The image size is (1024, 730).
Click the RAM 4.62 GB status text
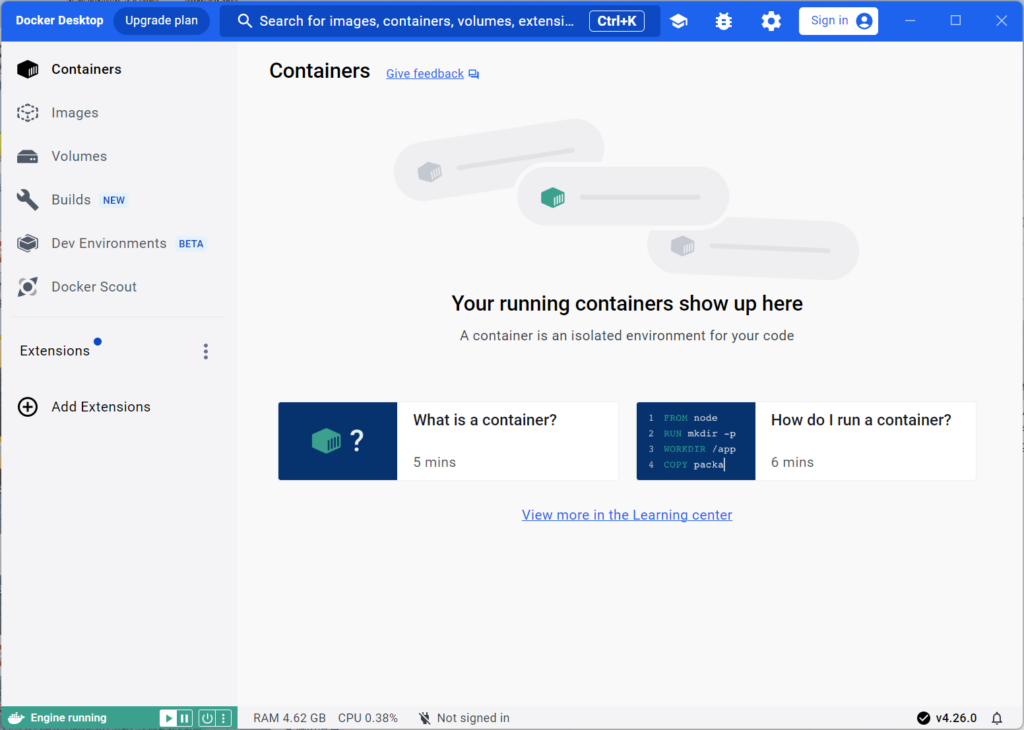tap(289, 718)
